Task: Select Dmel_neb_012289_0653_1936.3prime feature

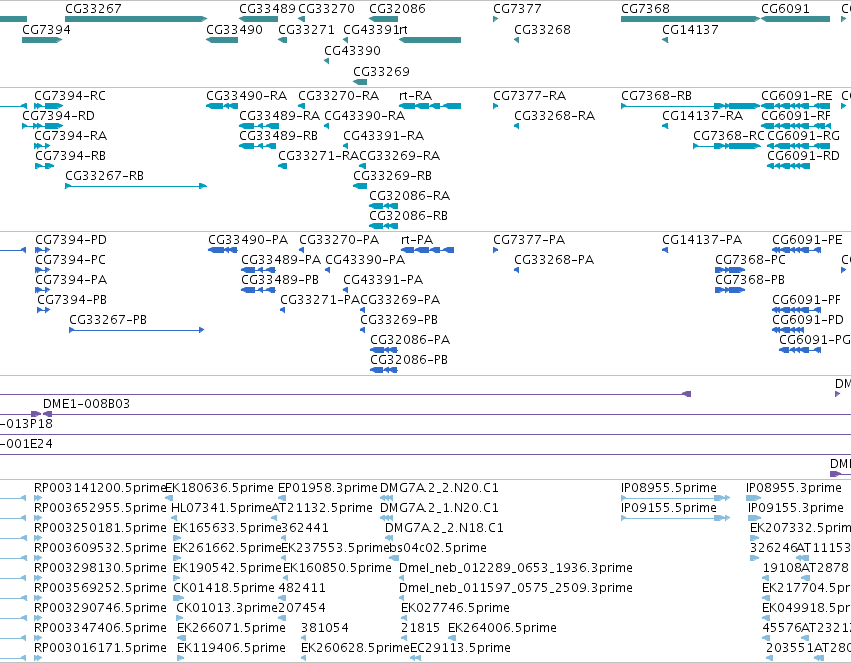Action: pos(516,568)
